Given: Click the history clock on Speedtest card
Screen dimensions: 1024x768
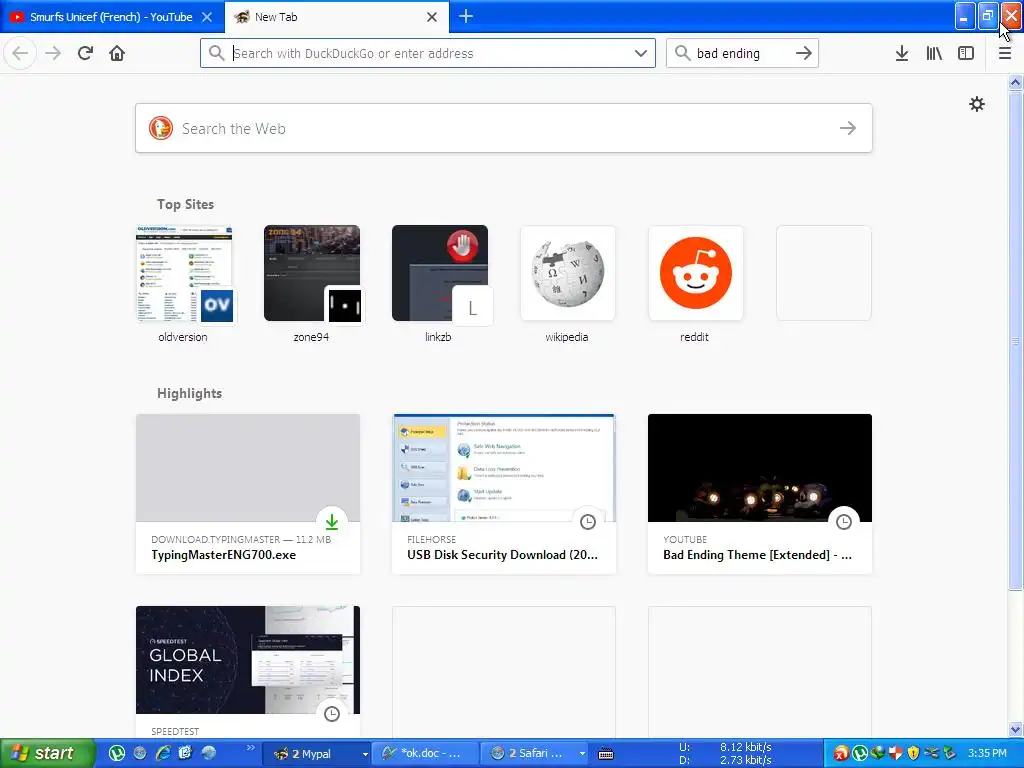Looking at the screenshot, I should tap(332, 713).
